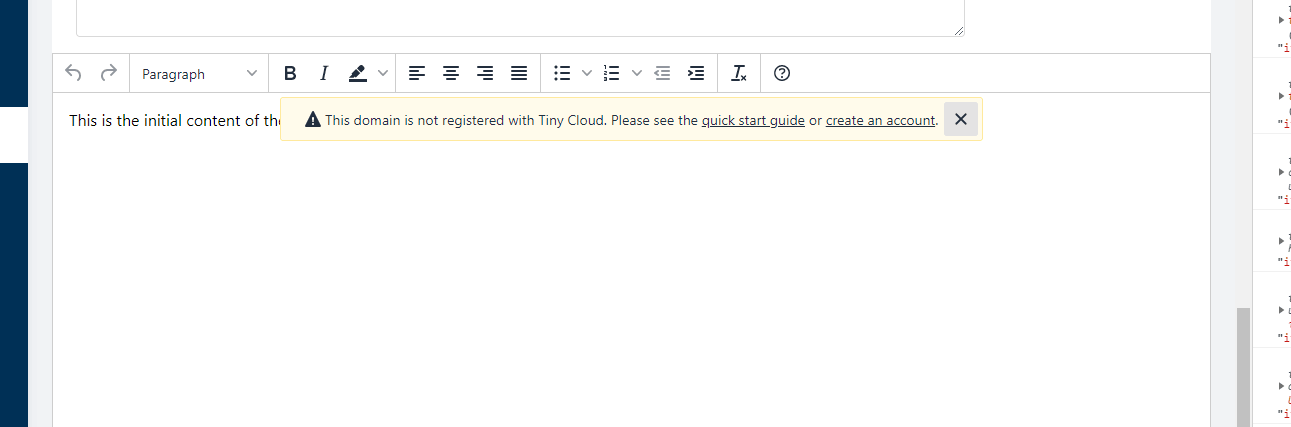Expand numbered list style options

637,73
